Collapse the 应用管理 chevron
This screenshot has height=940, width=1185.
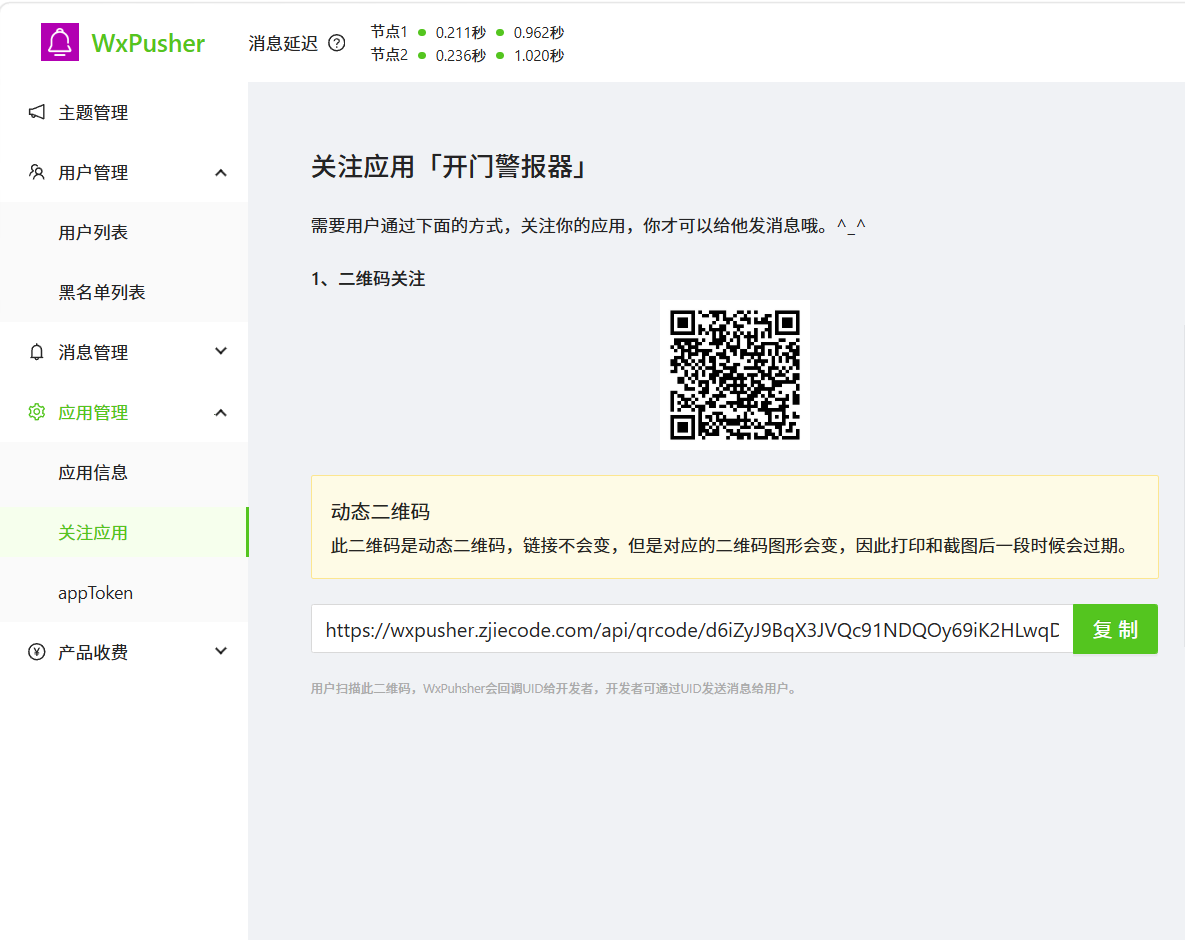tap(221, 413)
